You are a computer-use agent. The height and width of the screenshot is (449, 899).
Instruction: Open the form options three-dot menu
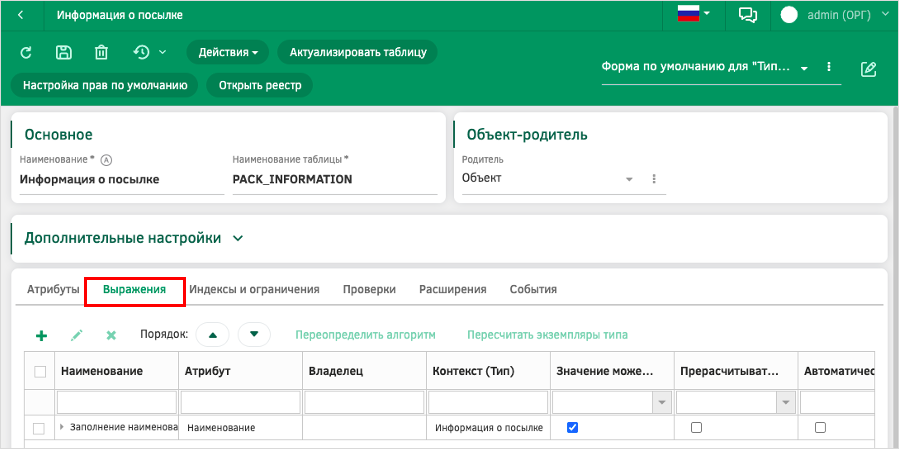click(828, 67)
